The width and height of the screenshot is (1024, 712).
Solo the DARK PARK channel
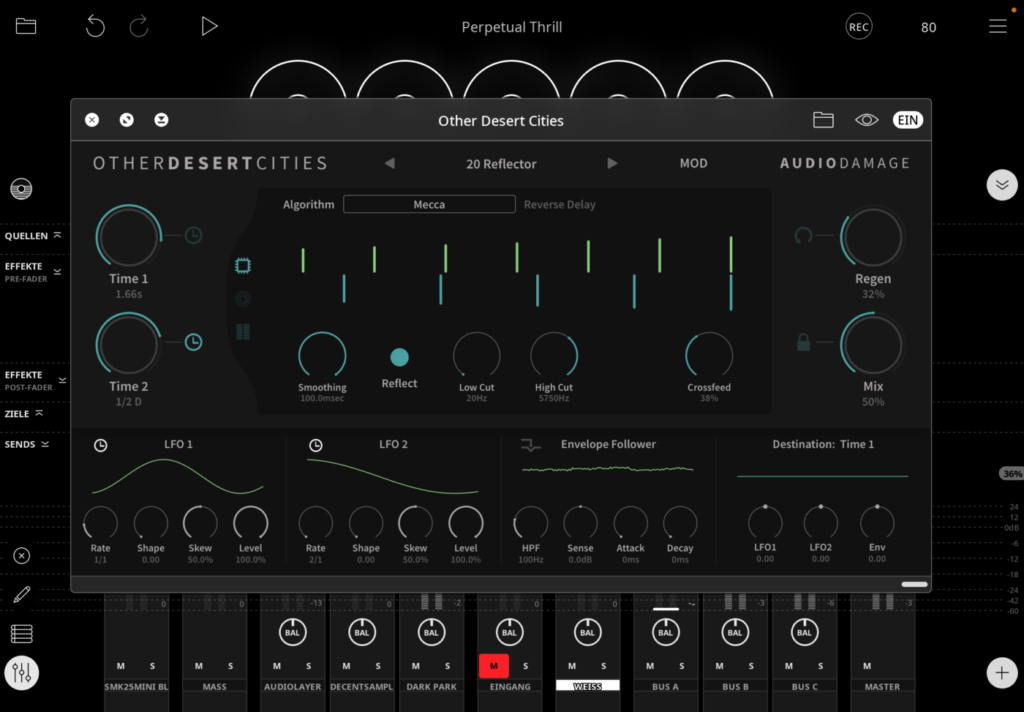pyautogui.click(x=447, y=666)
